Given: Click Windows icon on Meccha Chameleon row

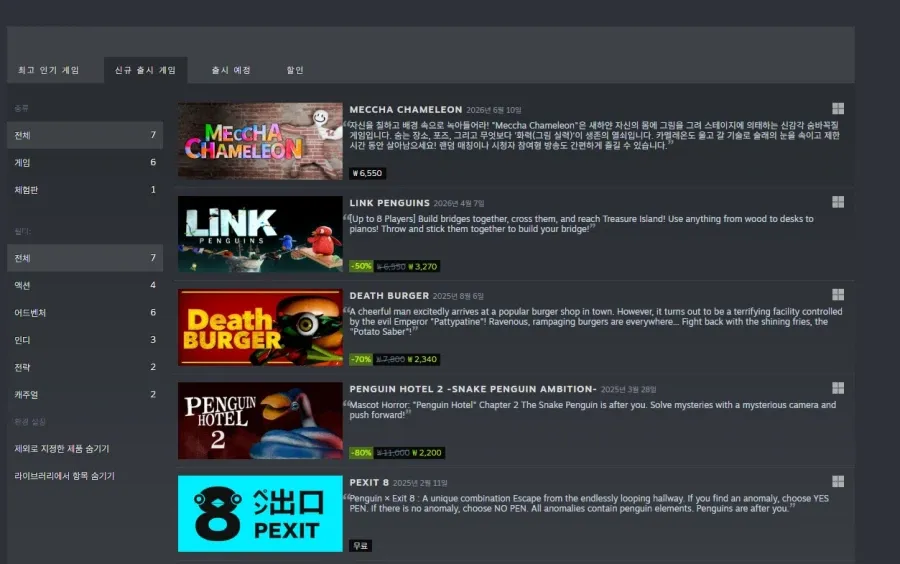Looking at the screenshot, I should pyautogui.click(x=838, y=108).
